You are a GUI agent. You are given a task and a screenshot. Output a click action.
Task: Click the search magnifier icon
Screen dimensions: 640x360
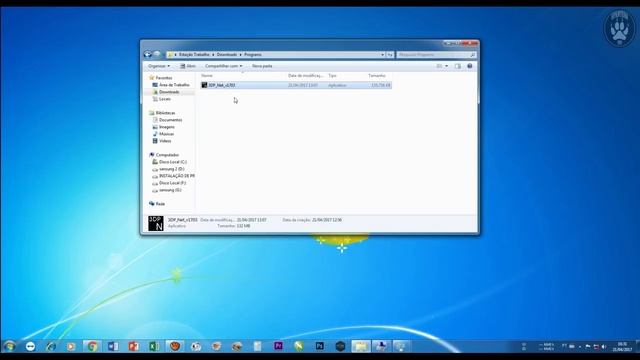pyautogui.click(x=473, y=55)
